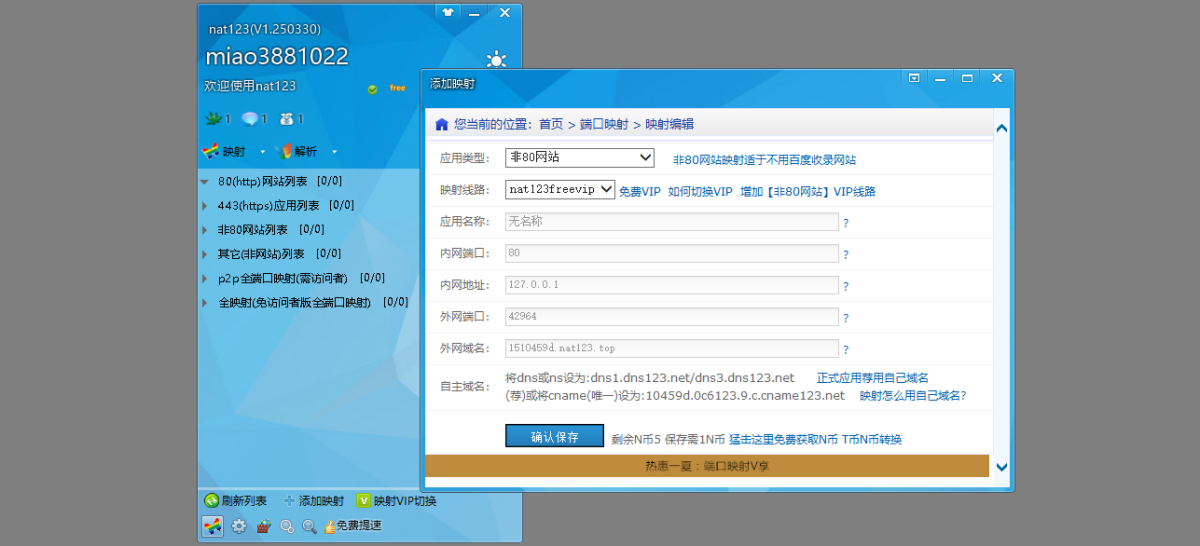
Task: Click the 正式应用荐用自己域名 link
Action: click(873, 378)
